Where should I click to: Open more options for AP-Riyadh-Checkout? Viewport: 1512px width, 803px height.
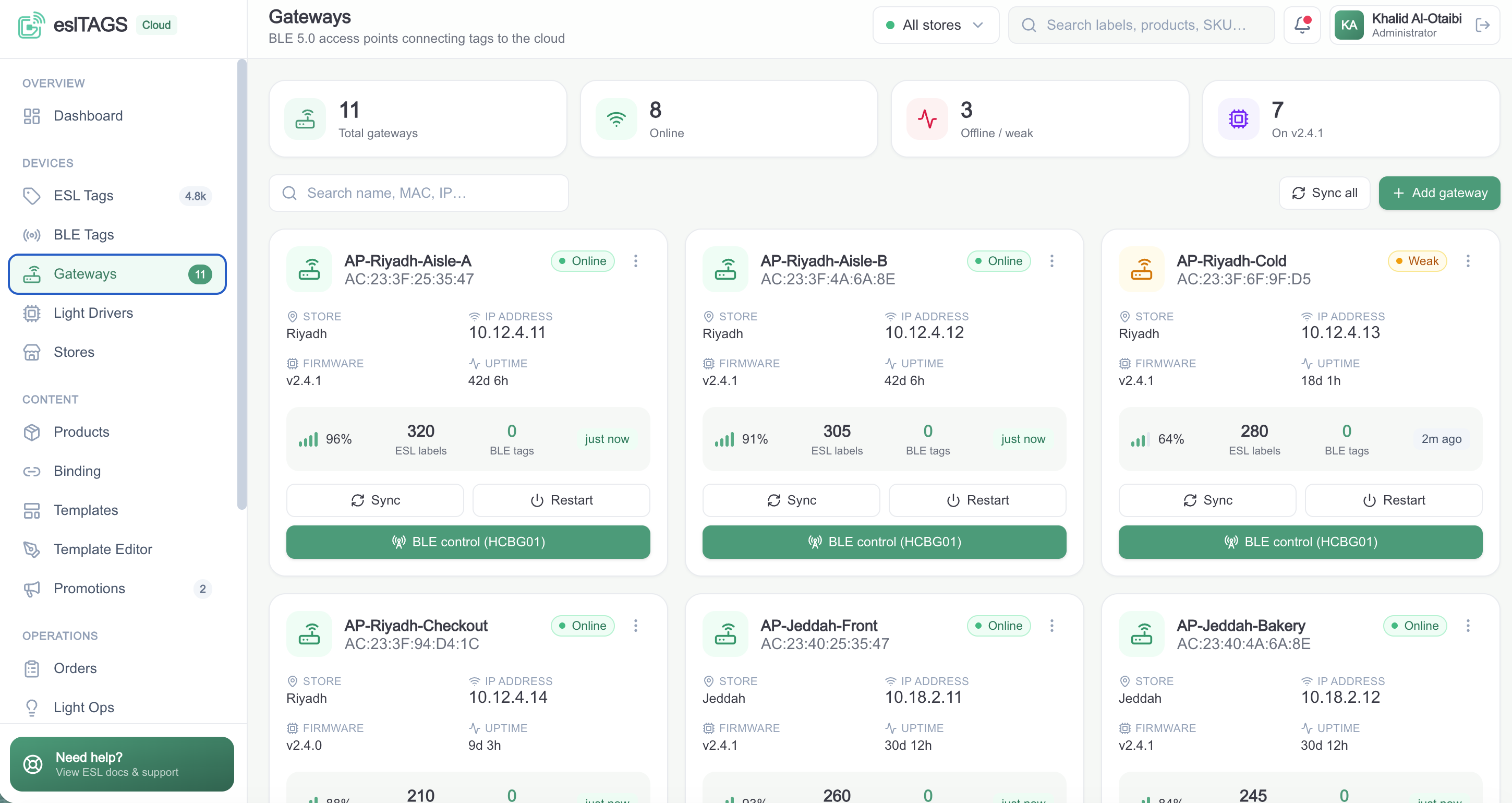click(636, 625)
